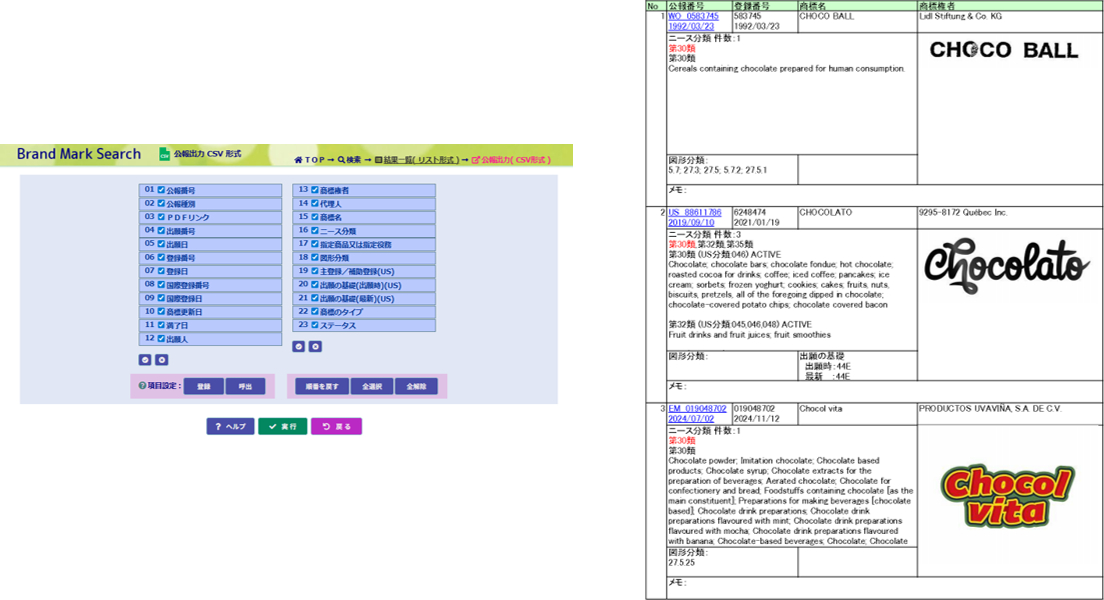Click the 'PRODUCTOS UVAVIÑA, S.A. DE C.V.' cell
The height and width of the screenshot is (600, 1104).
tap(1010, 413)
